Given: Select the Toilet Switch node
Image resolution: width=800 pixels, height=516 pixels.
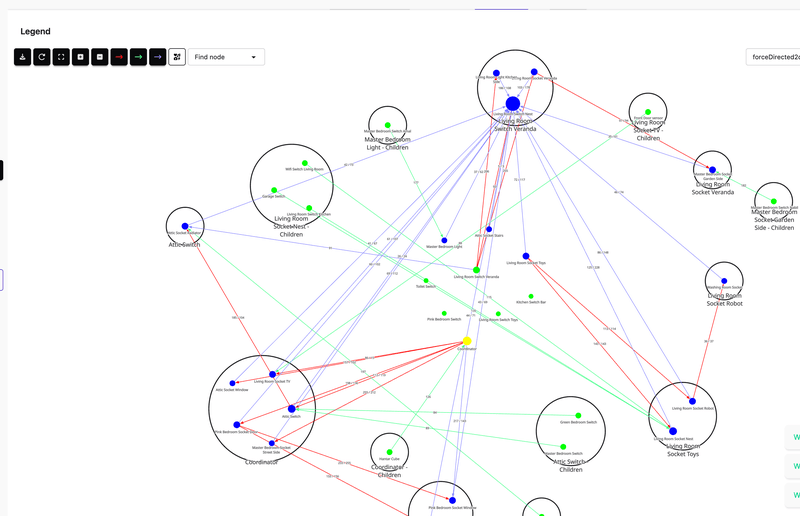Looking at the screenshot, I should [426, 281].
